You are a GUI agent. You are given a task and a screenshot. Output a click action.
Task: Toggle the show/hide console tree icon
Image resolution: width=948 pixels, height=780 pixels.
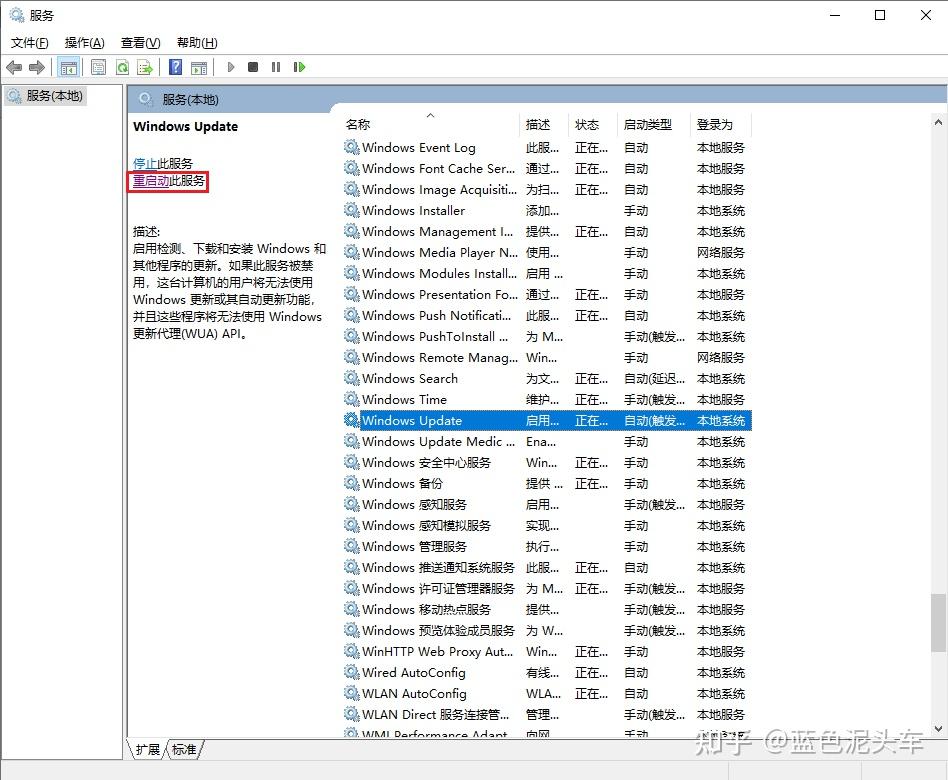[68, 67]
